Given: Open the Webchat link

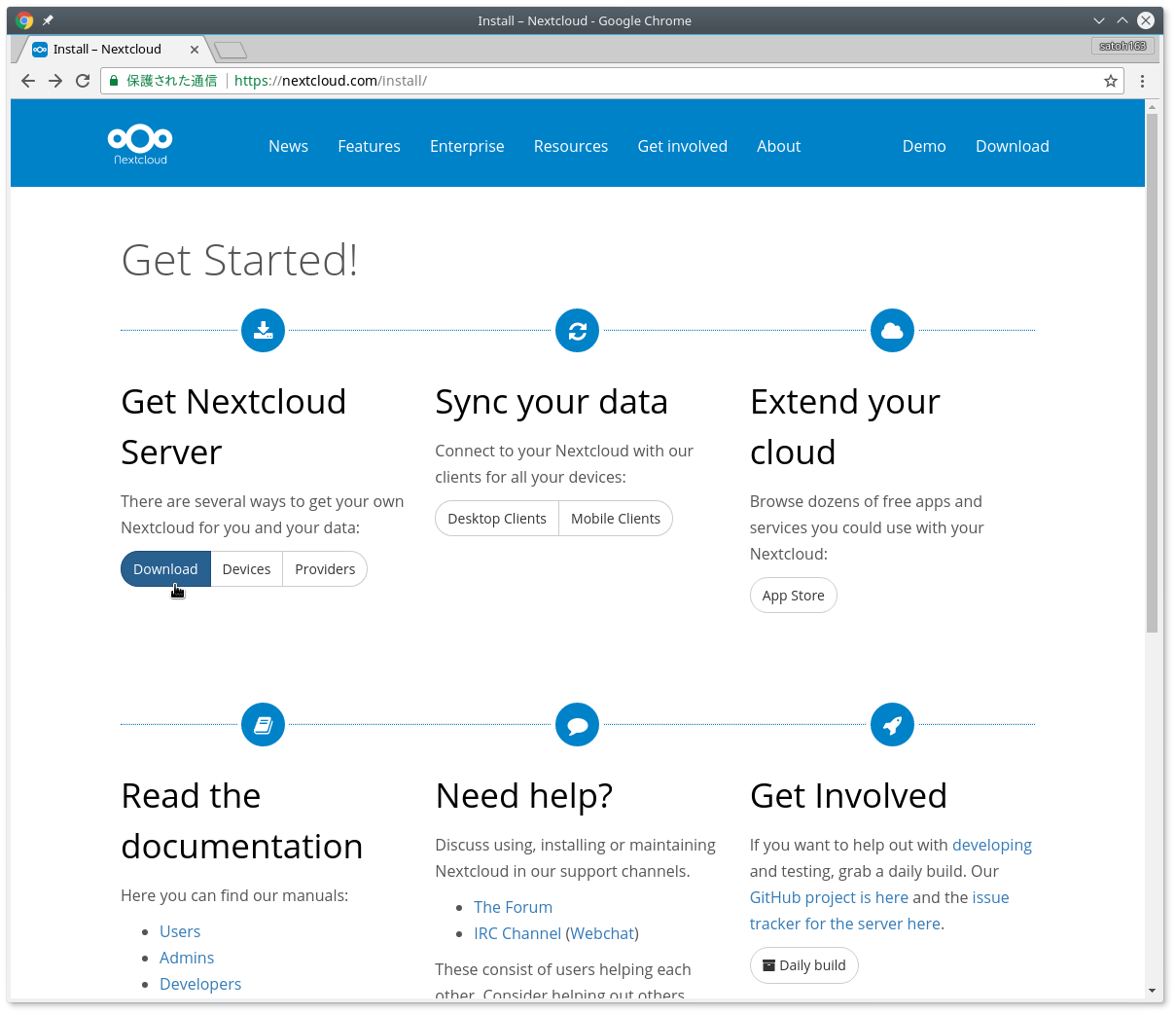Looking at the screenshot, I should (602, 933).
